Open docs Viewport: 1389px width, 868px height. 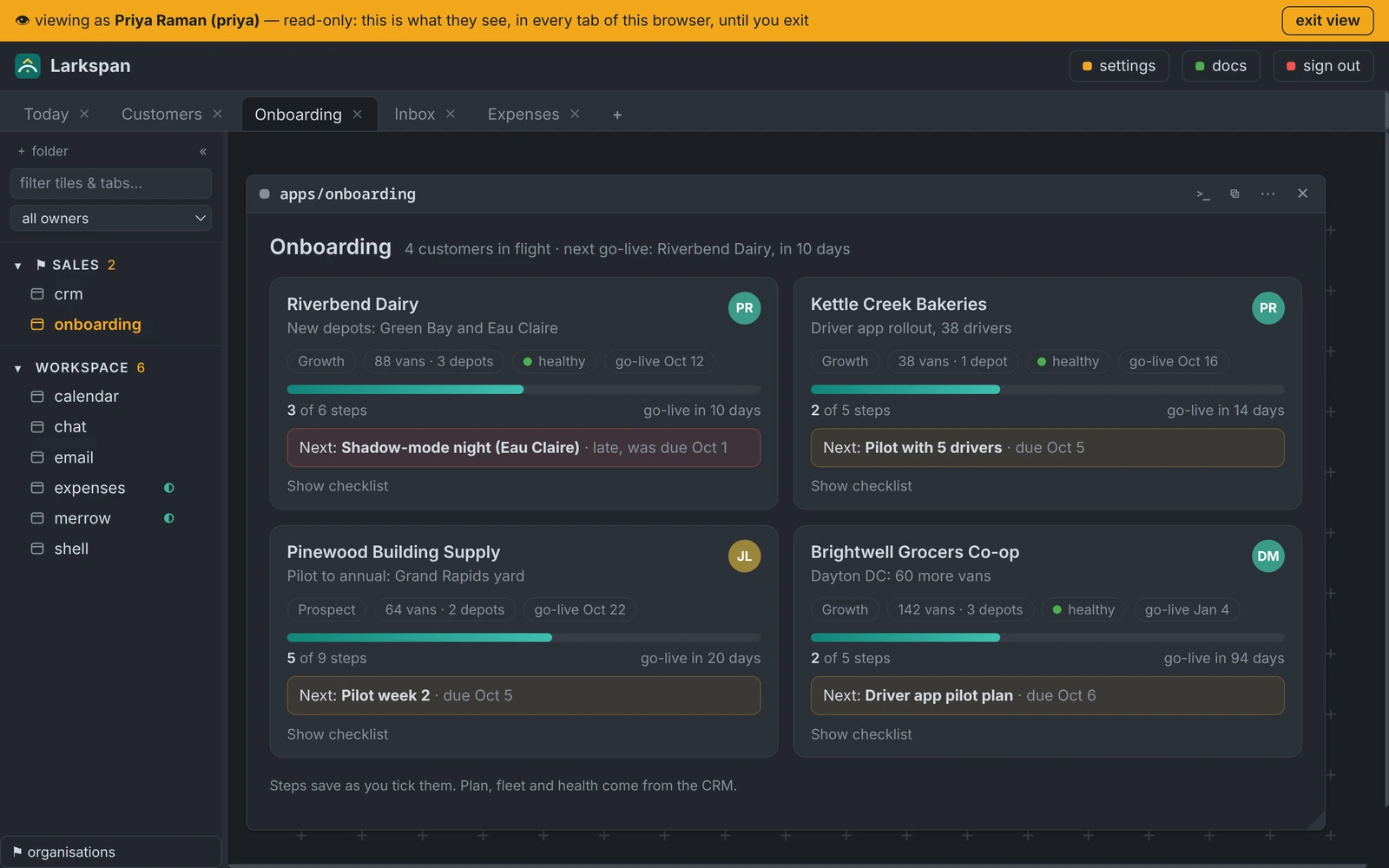(x=1221, y=66)
